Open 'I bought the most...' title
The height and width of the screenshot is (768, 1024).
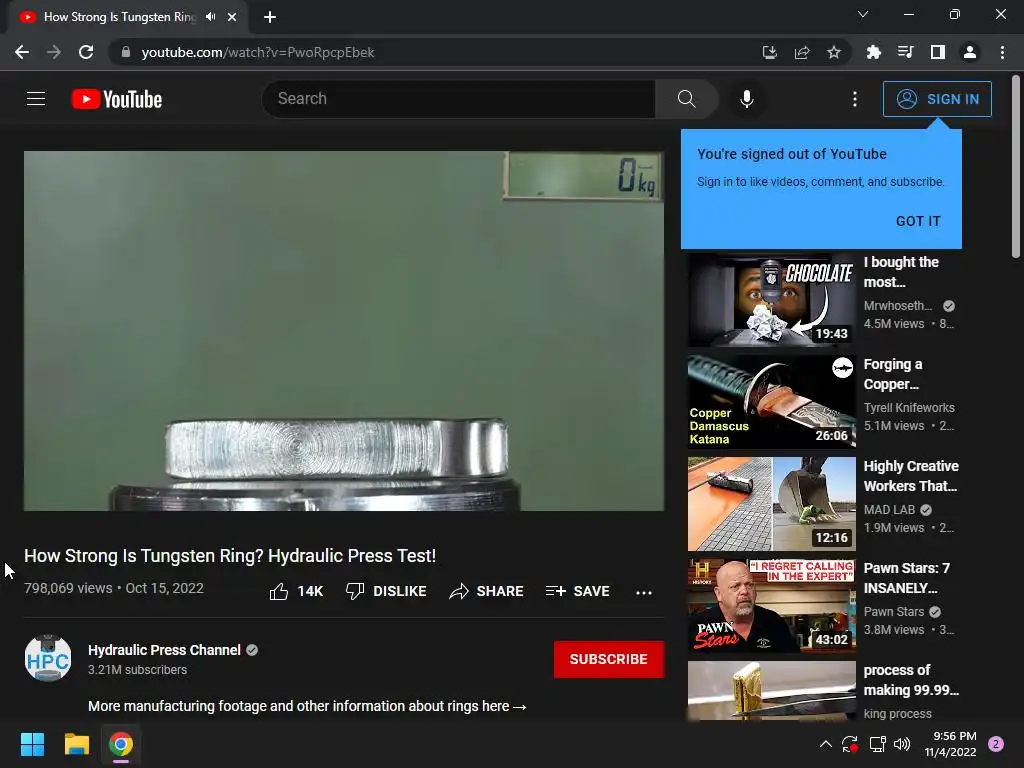point(901,272)
